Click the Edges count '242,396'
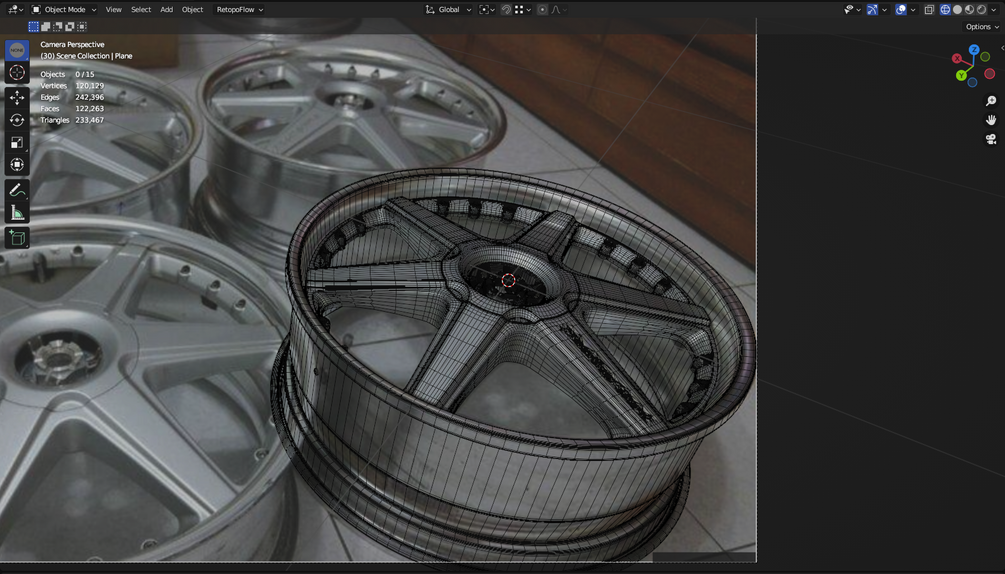 (89, 97)
